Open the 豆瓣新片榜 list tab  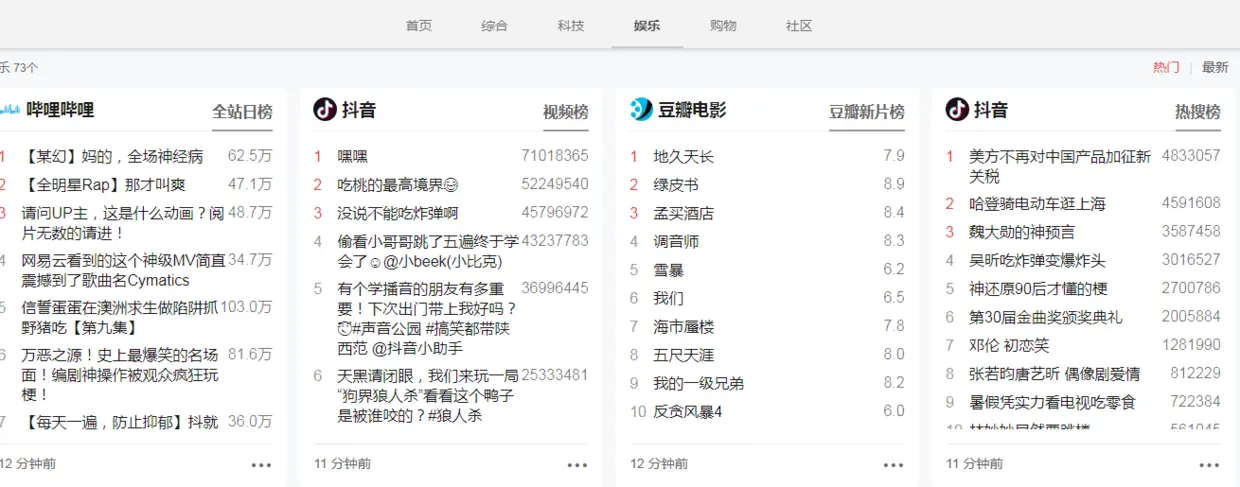867,112
